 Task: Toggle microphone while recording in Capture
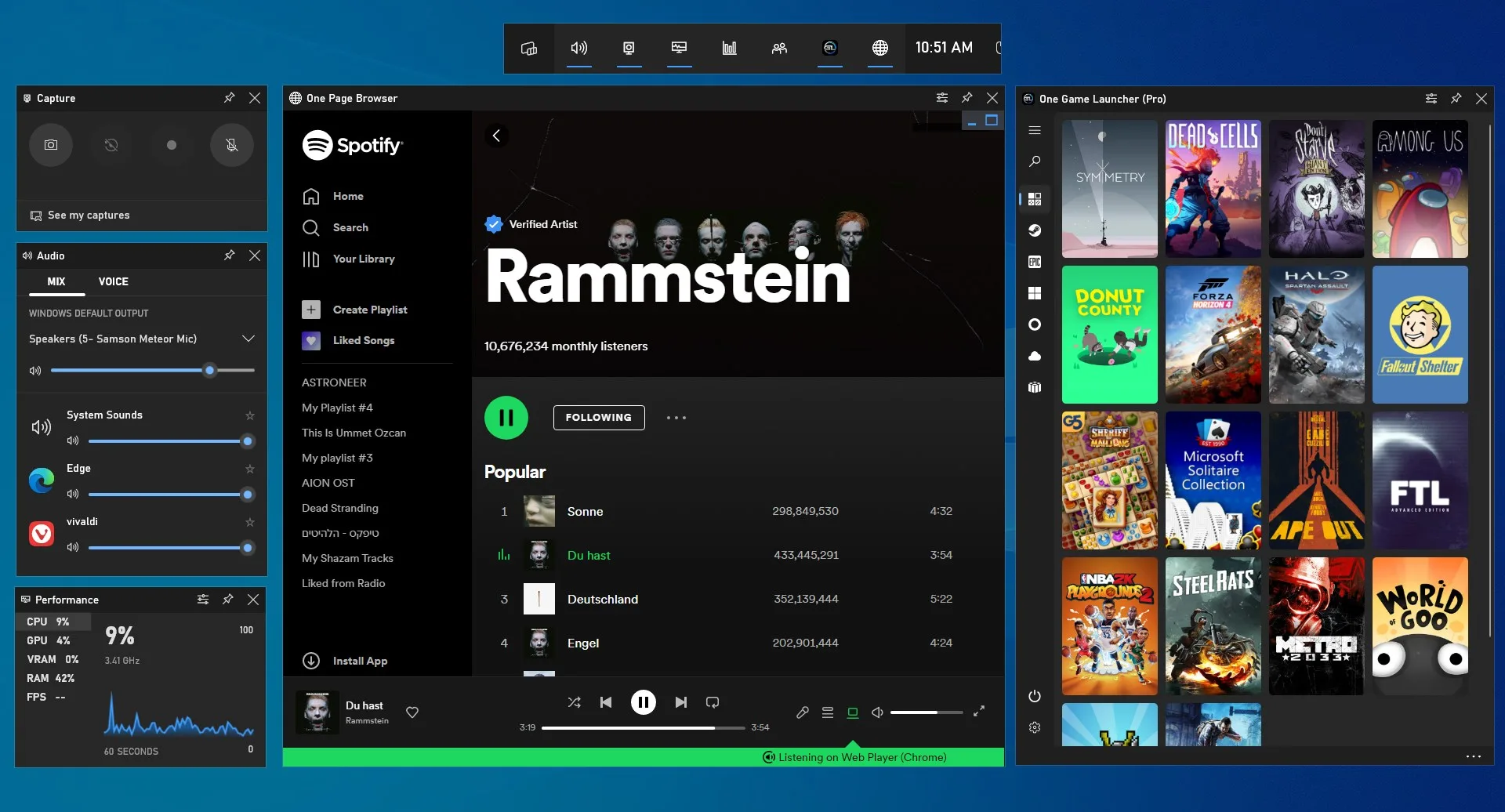[x=232, y=145]
